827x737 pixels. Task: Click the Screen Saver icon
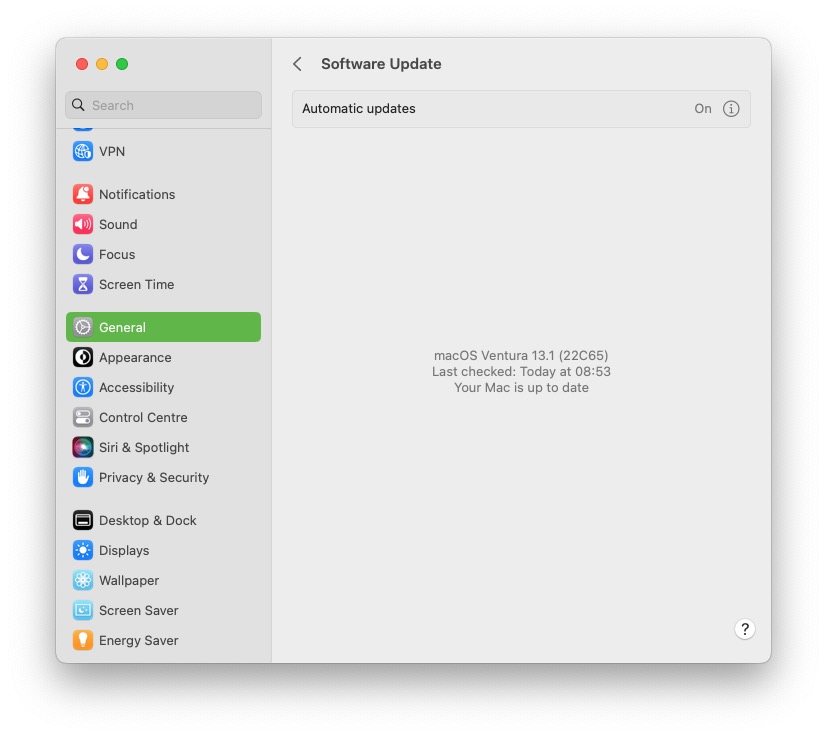click(x=83, y=610)
